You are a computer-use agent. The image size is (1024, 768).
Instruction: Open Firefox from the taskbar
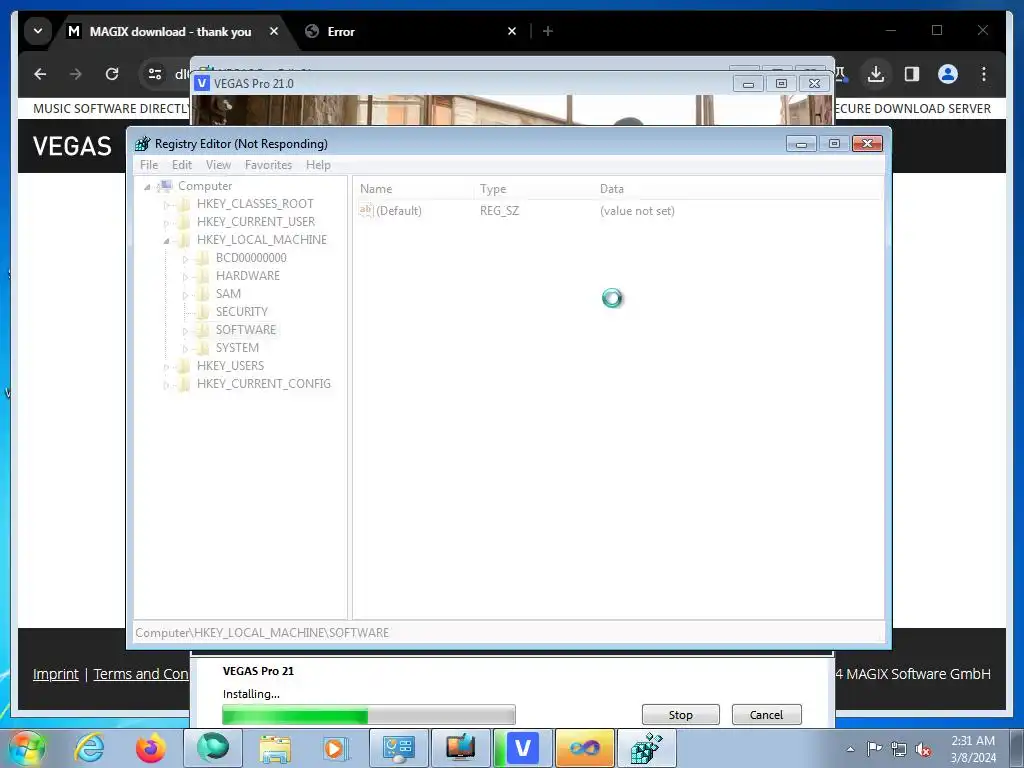click(150, 748)
